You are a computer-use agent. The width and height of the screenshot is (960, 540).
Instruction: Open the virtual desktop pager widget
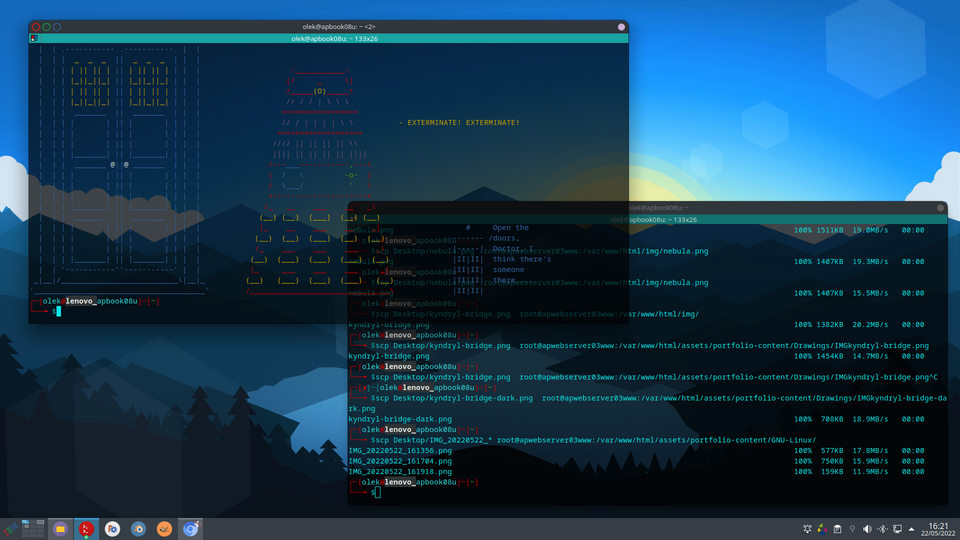click(33, 529)
